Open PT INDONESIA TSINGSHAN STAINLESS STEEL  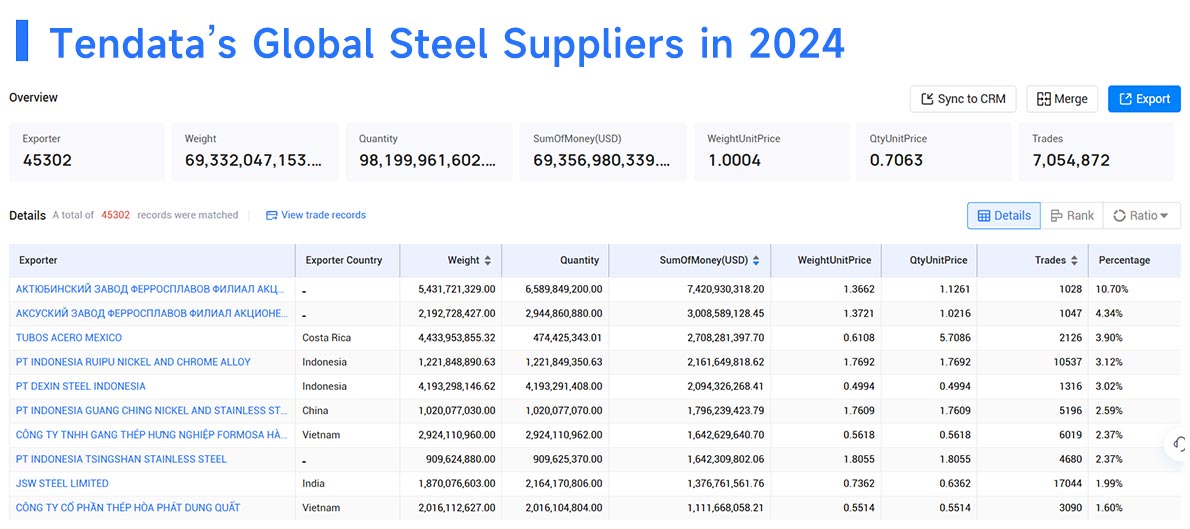pyautogui.click(x=121, y=459)
